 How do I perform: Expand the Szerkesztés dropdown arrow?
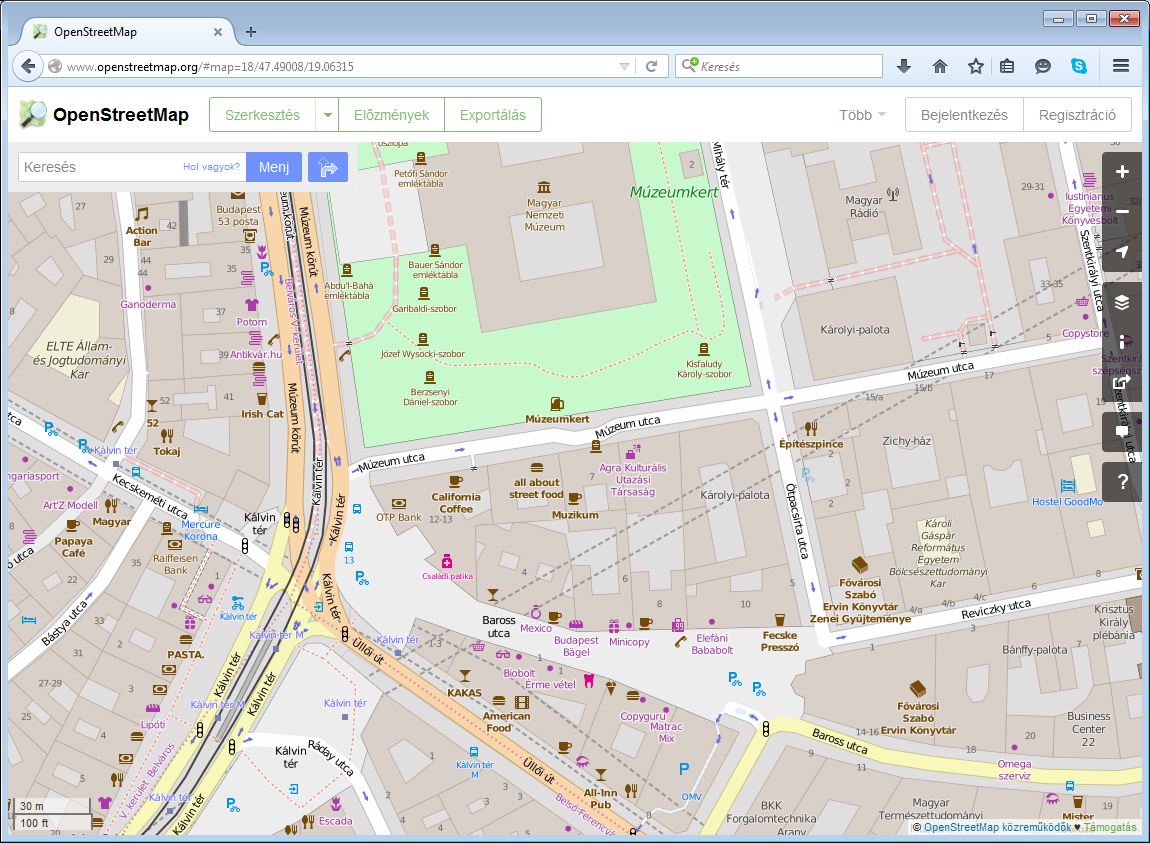pos(327,115)
